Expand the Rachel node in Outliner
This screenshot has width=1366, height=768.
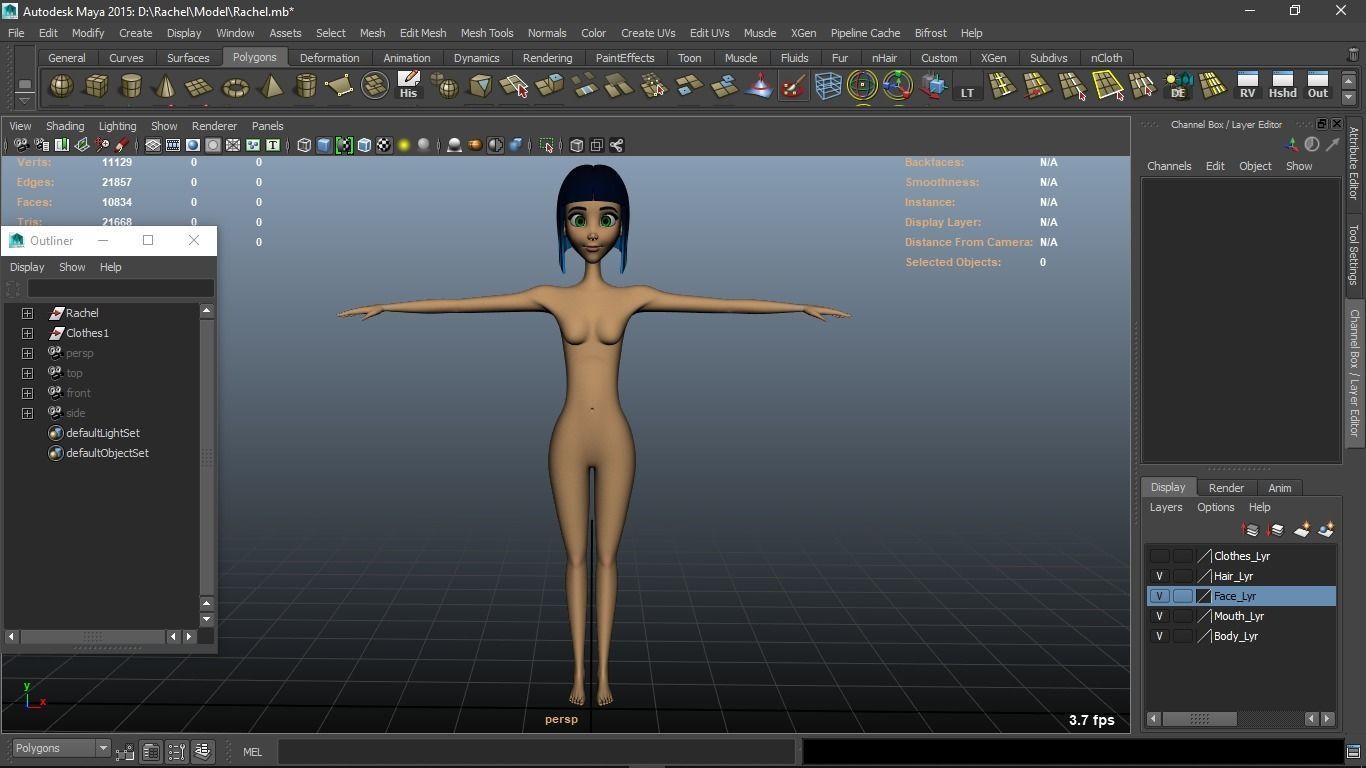click(x=27, y=313)
